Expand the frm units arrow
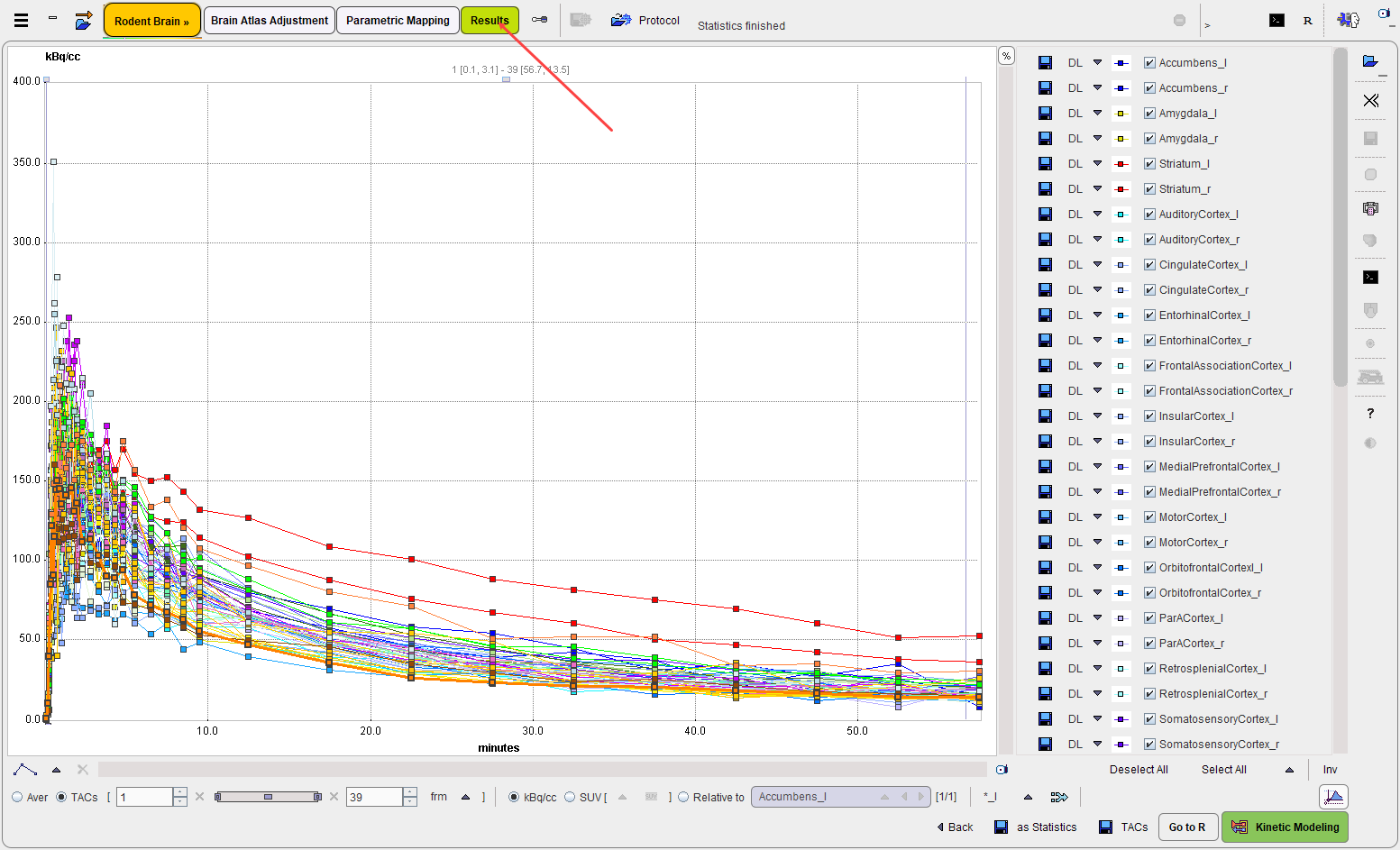The width and height of the screenshot is (1400, 850). (x=465, y=797)
